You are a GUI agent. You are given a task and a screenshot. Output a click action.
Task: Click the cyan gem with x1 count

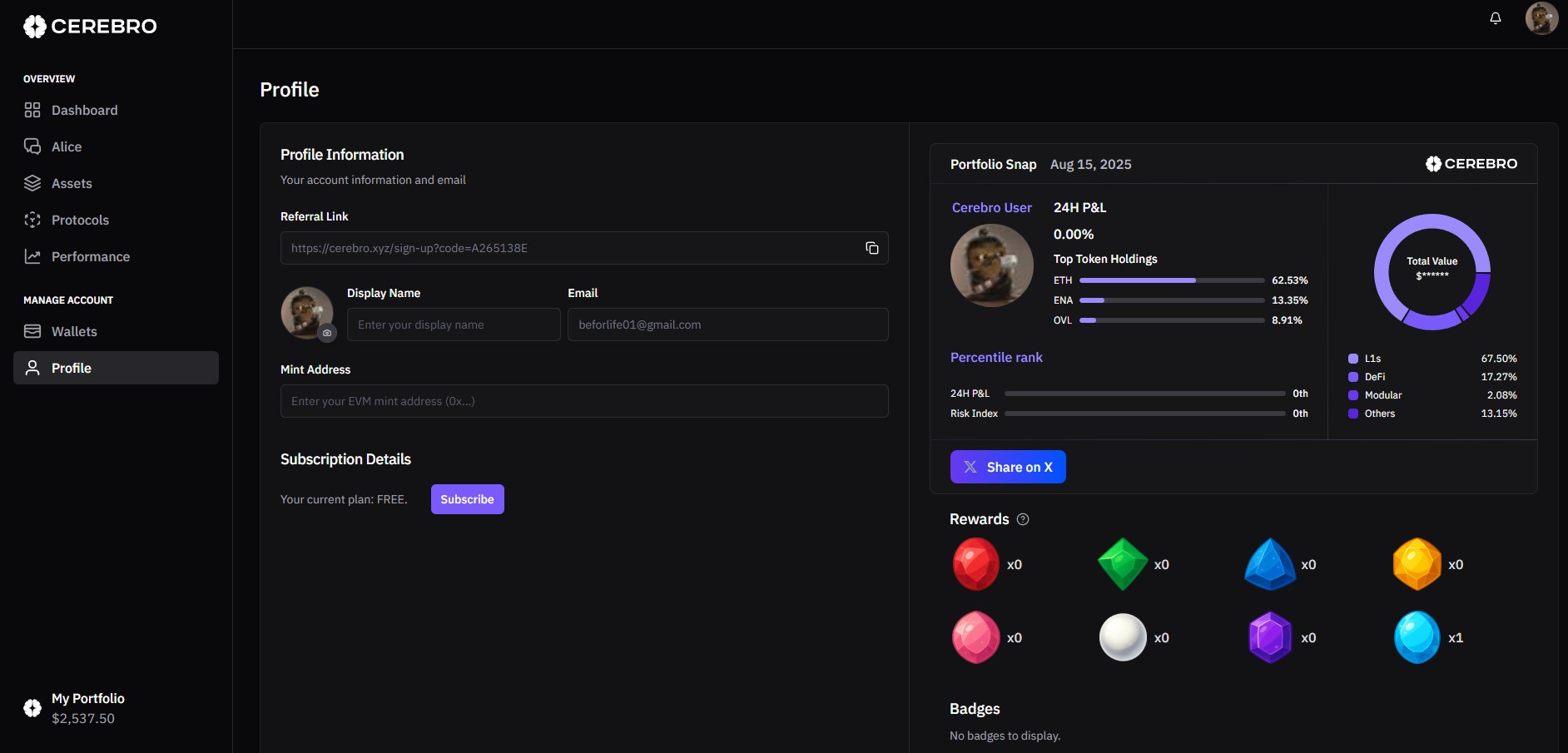1417,637
